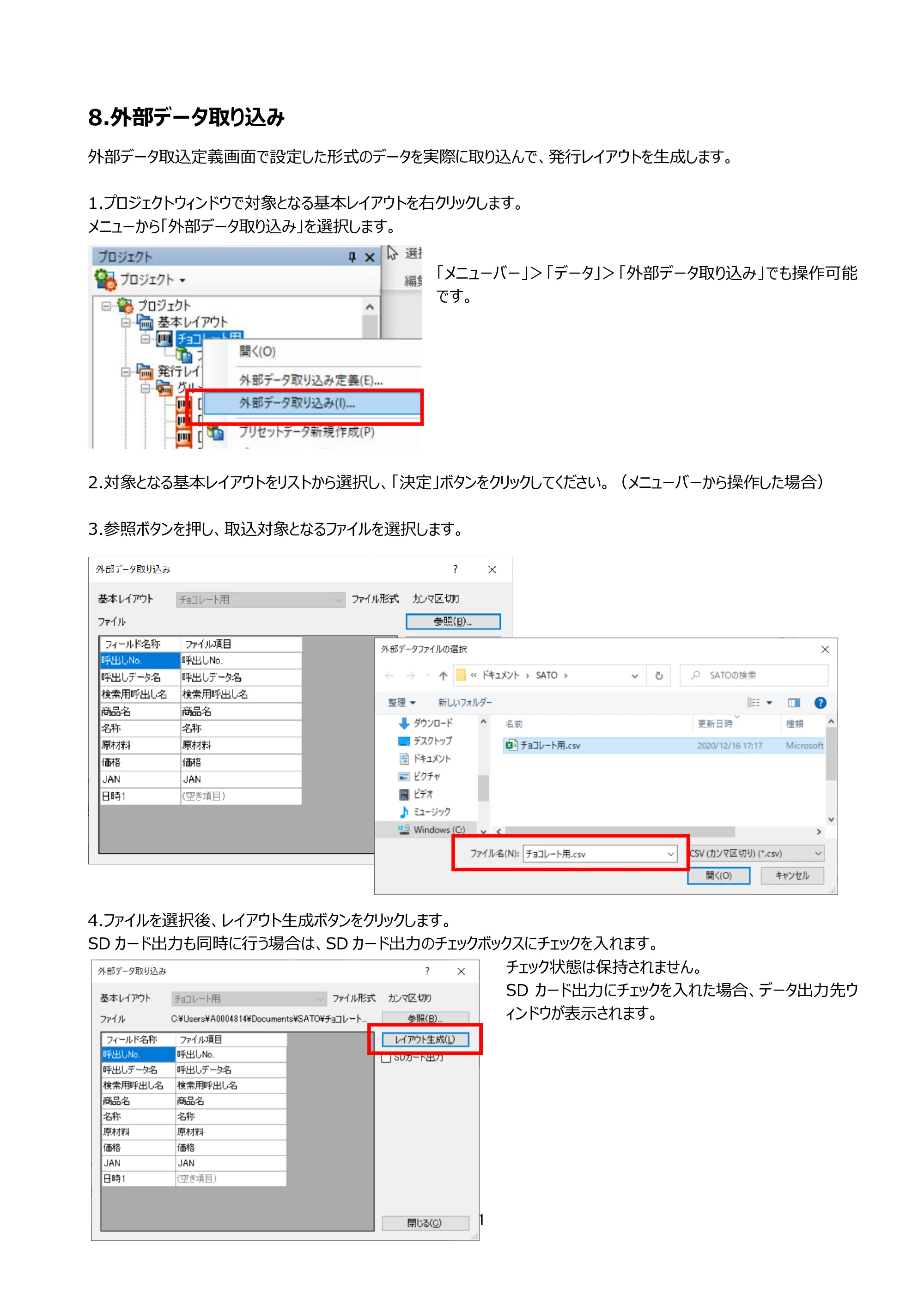The width and height of the screenshot is (924, 1307).
Task: Click the pin icon in Project panel header
Action: tap(352, 257)
